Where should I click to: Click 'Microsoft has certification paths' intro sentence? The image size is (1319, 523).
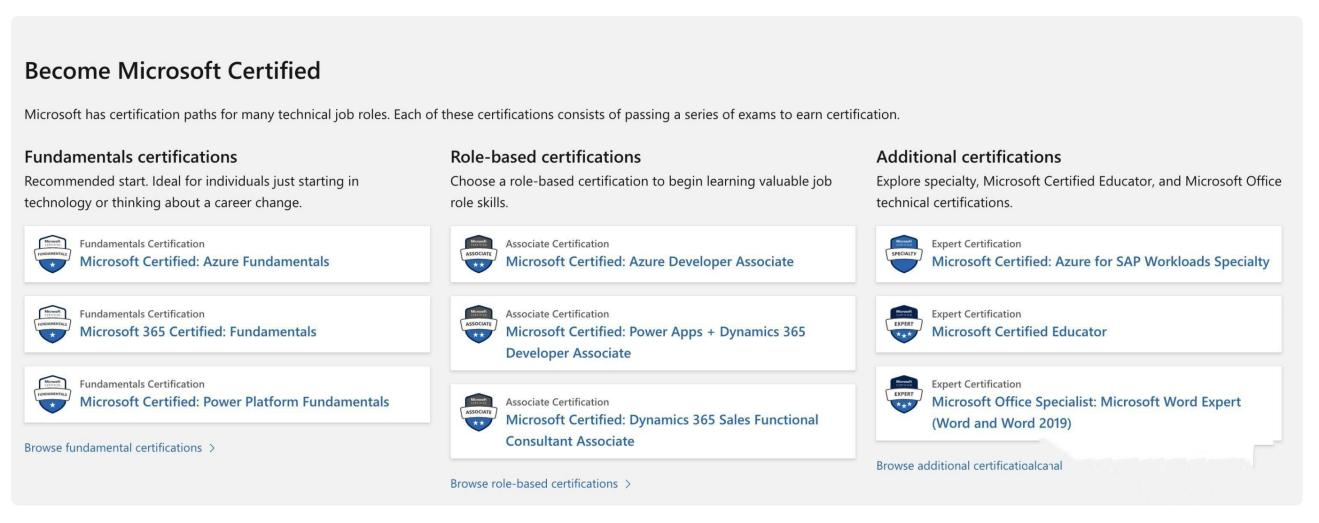pyautogui.click(x=462, y=114)
